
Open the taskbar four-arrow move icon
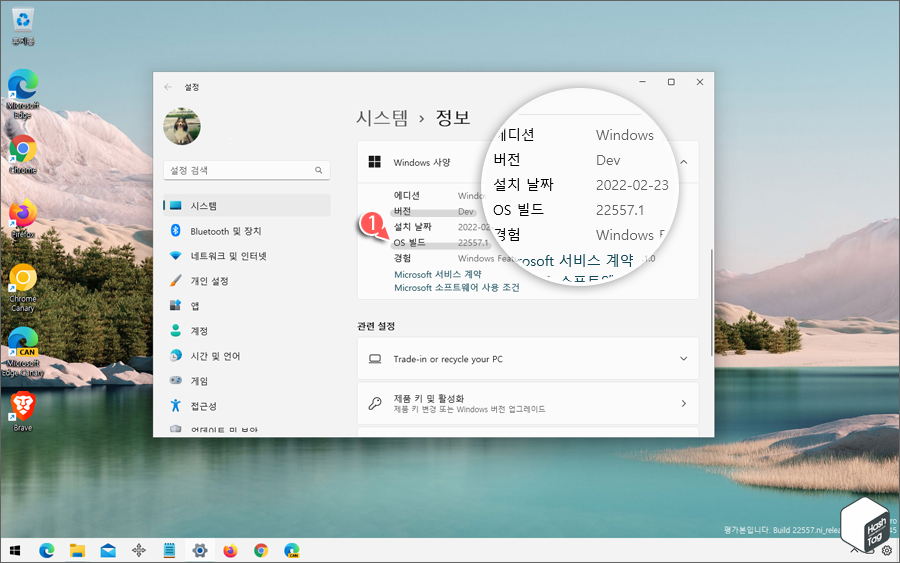click(x=138, y=551)
